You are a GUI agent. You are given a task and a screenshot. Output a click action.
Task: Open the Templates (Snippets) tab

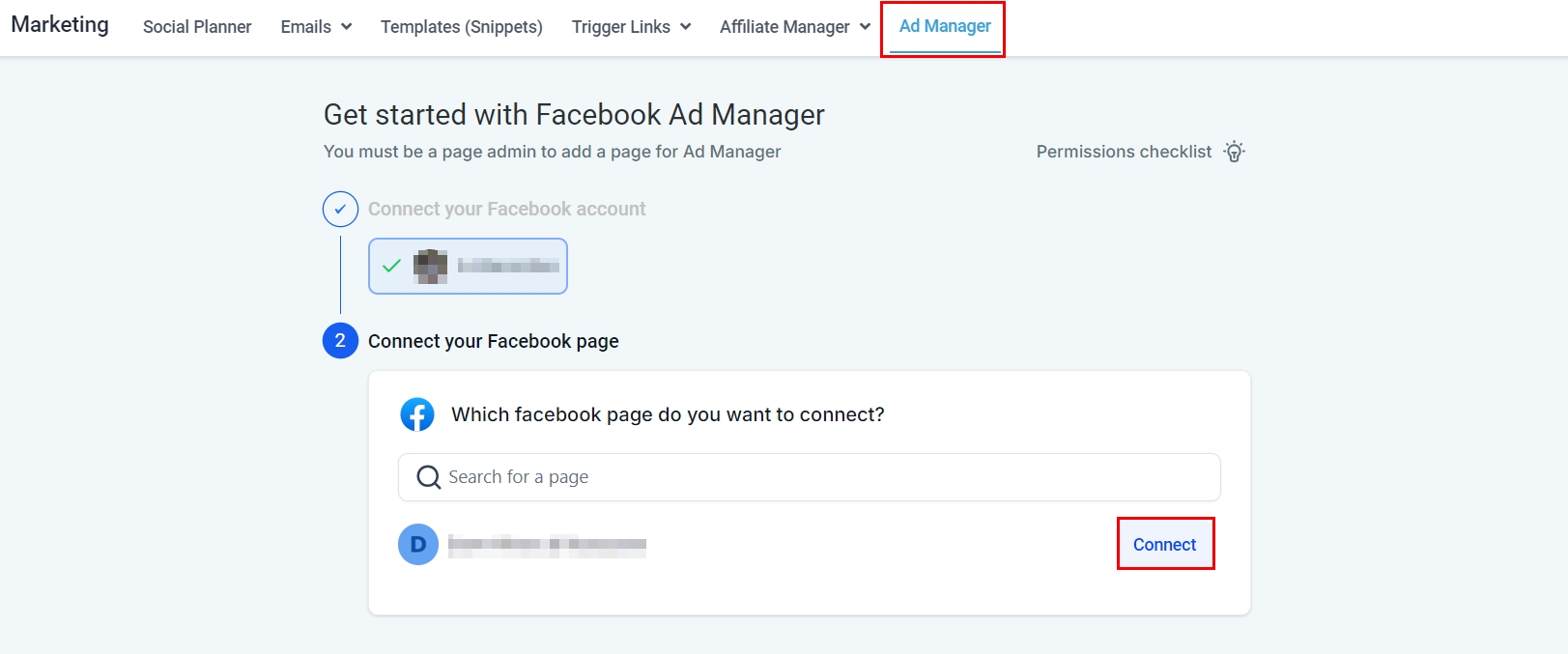462,27
